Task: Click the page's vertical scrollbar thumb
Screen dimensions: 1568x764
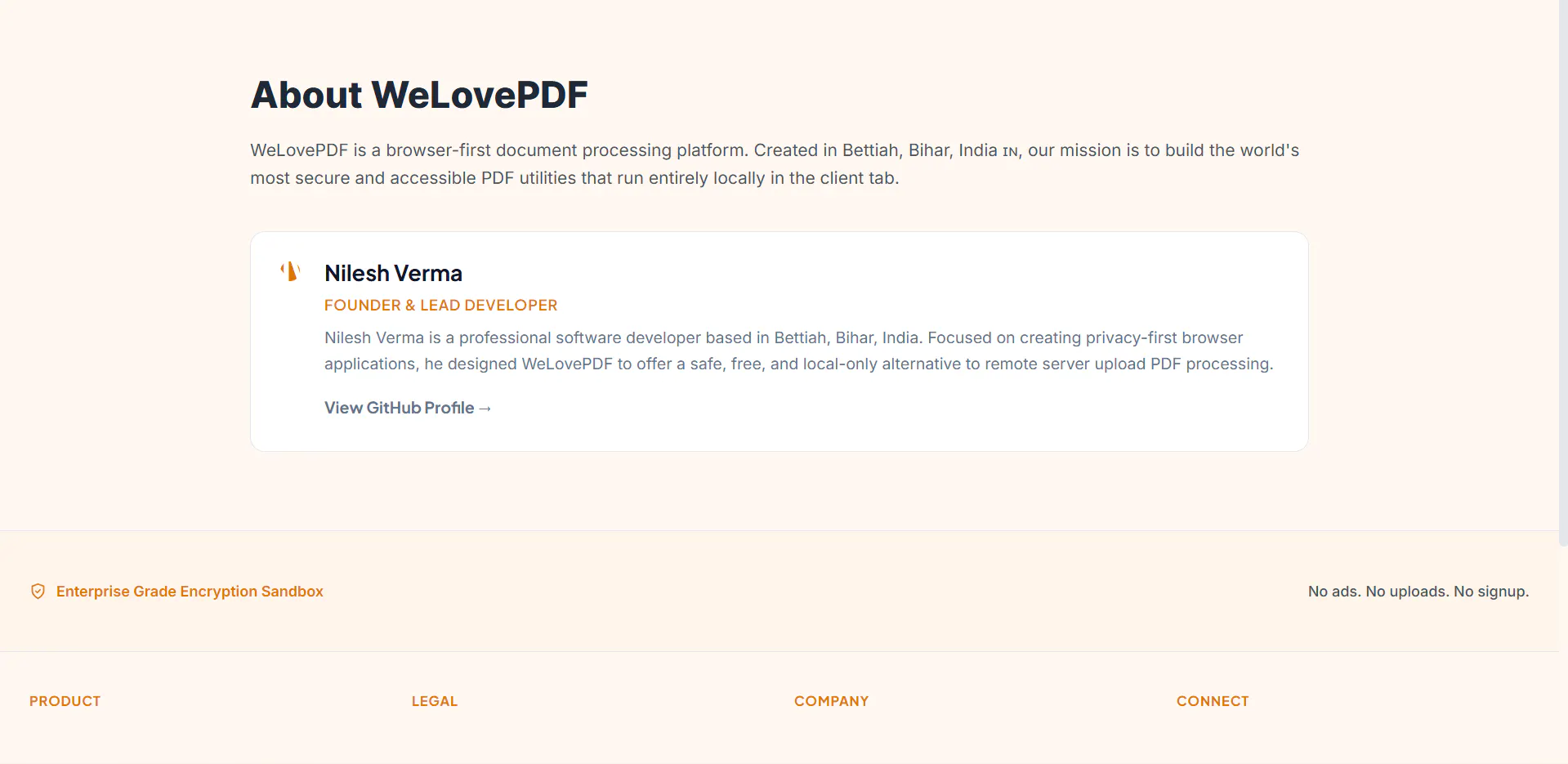Action: click(x=1563, y=273)
